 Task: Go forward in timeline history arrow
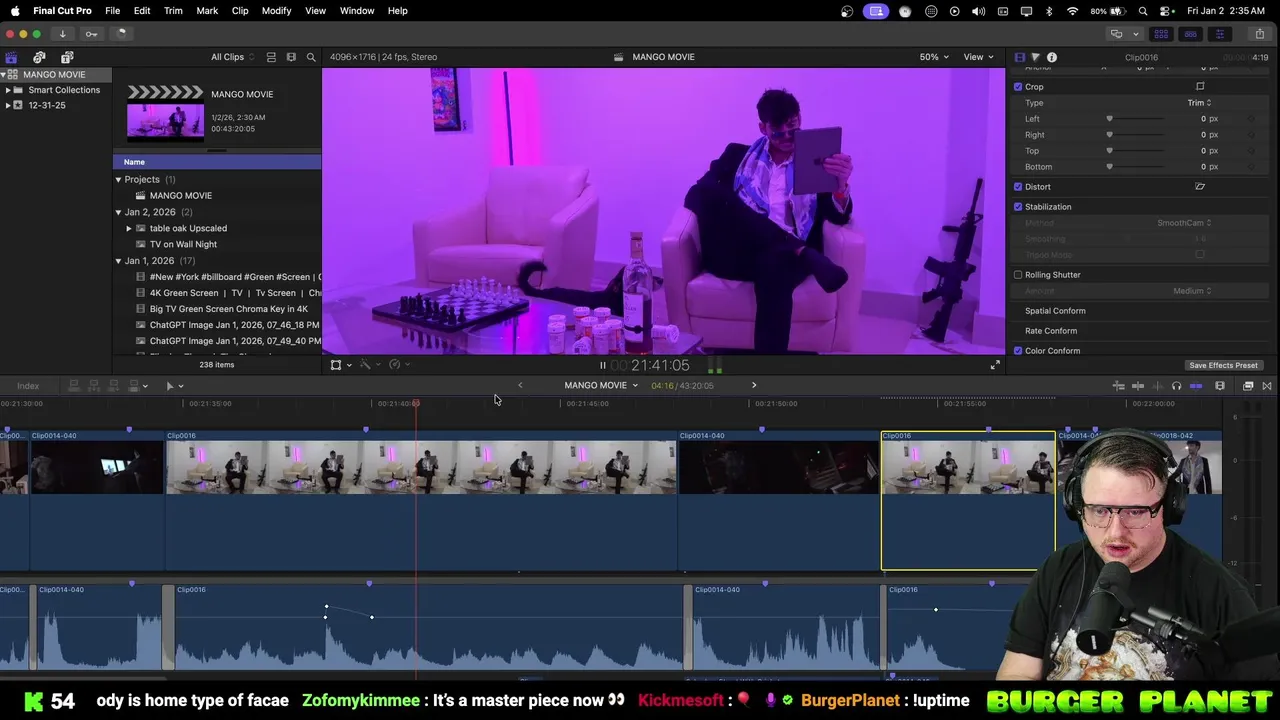(x=754, y=385)
